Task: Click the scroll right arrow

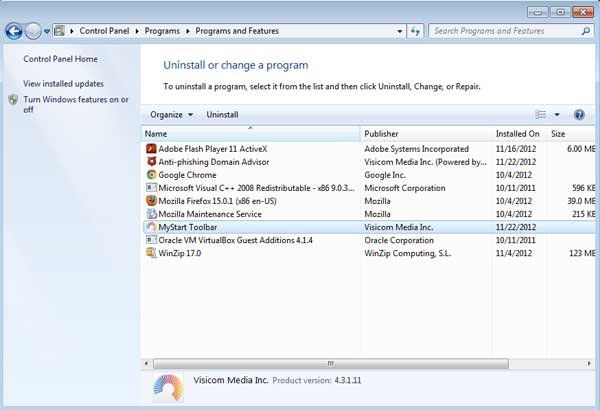Action: click(x=589, y=363)
